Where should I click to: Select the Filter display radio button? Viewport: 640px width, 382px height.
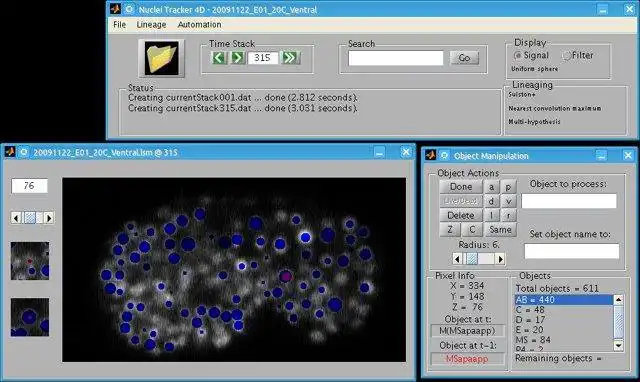pos(567,55)
